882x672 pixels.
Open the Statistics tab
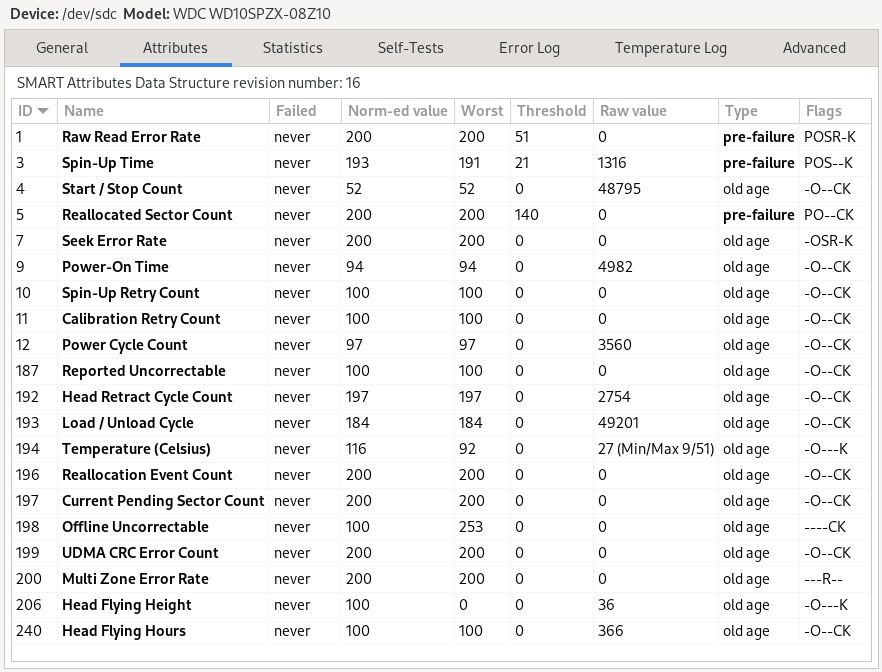[x=292, y=48]
